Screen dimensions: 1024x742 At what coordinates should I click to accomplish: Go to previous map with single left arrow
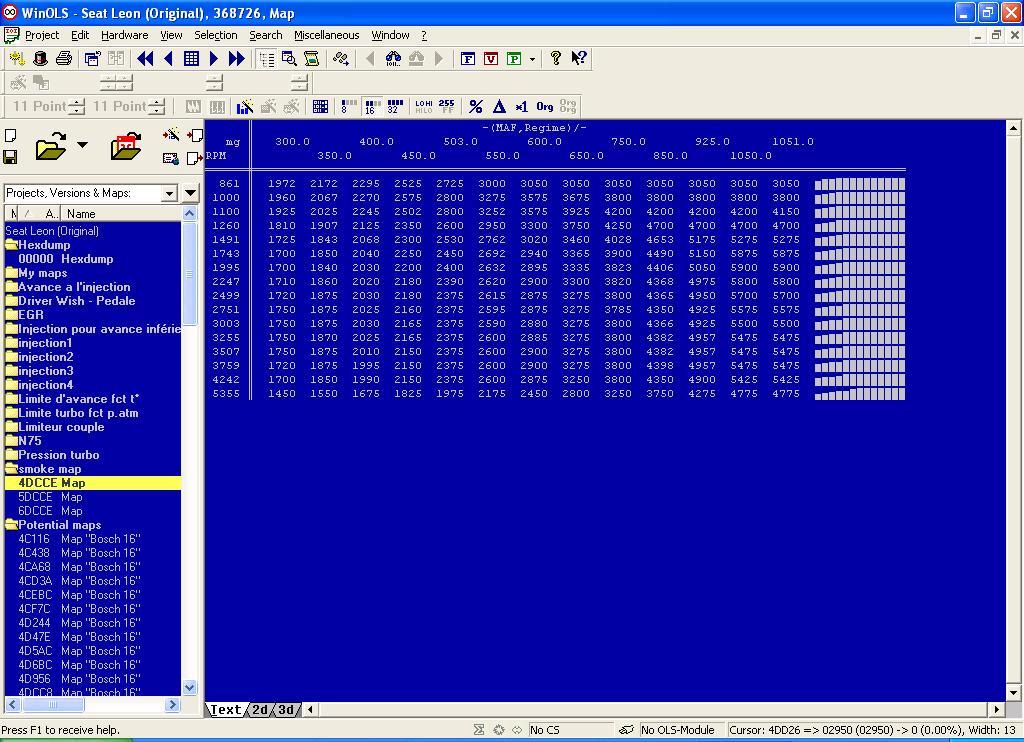tap(168, 59)
